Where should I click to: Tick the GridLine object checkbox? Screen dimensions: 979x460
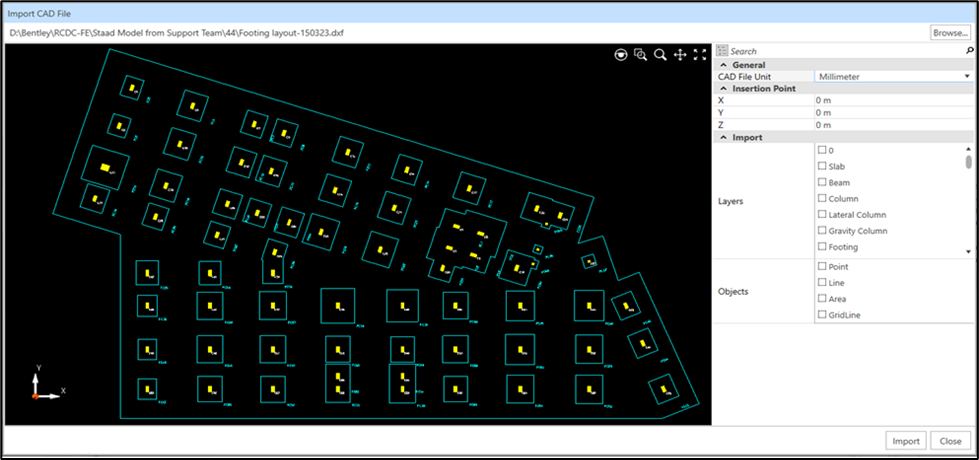click(822, 315)
